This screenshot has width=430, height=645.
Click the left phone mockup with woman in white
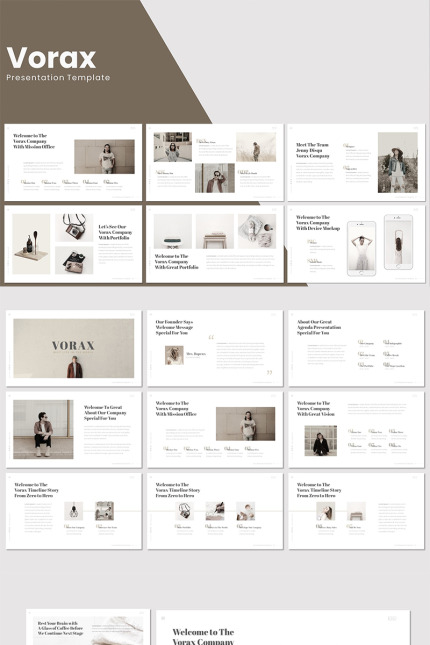[x=361, y=248]
